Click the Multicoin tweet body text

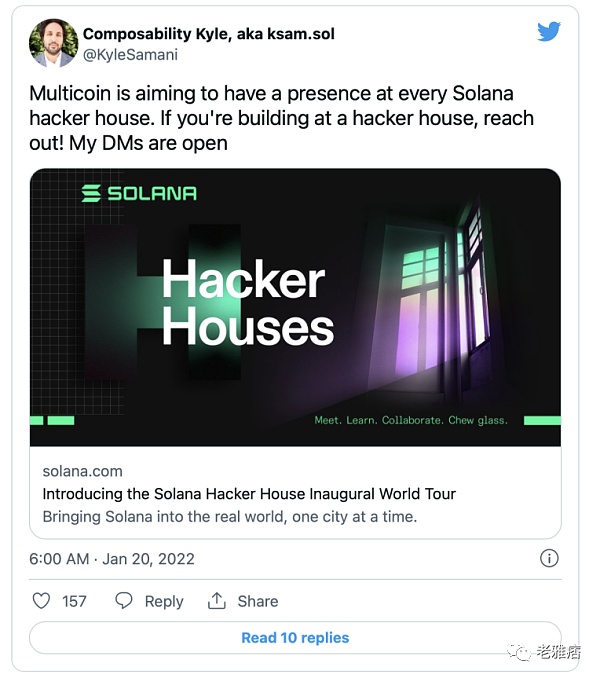point(282,118)
